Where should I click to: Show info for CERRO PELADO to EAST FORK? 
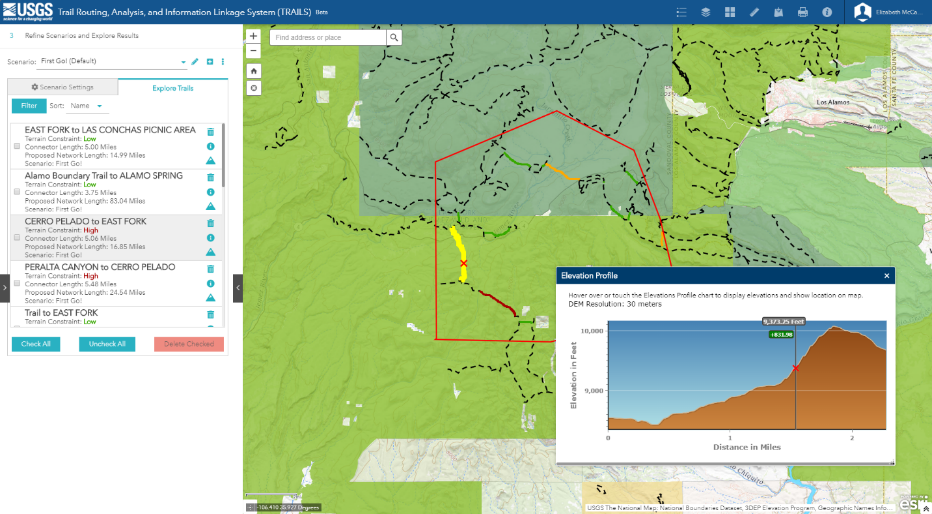(210, 238)
